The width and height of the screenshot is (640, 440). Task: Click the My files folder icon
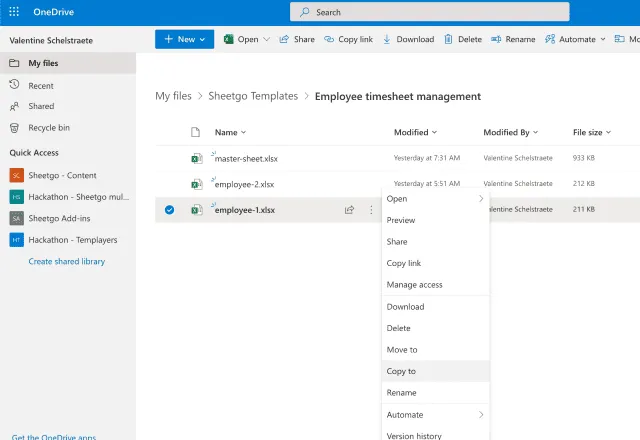point(14,63)
